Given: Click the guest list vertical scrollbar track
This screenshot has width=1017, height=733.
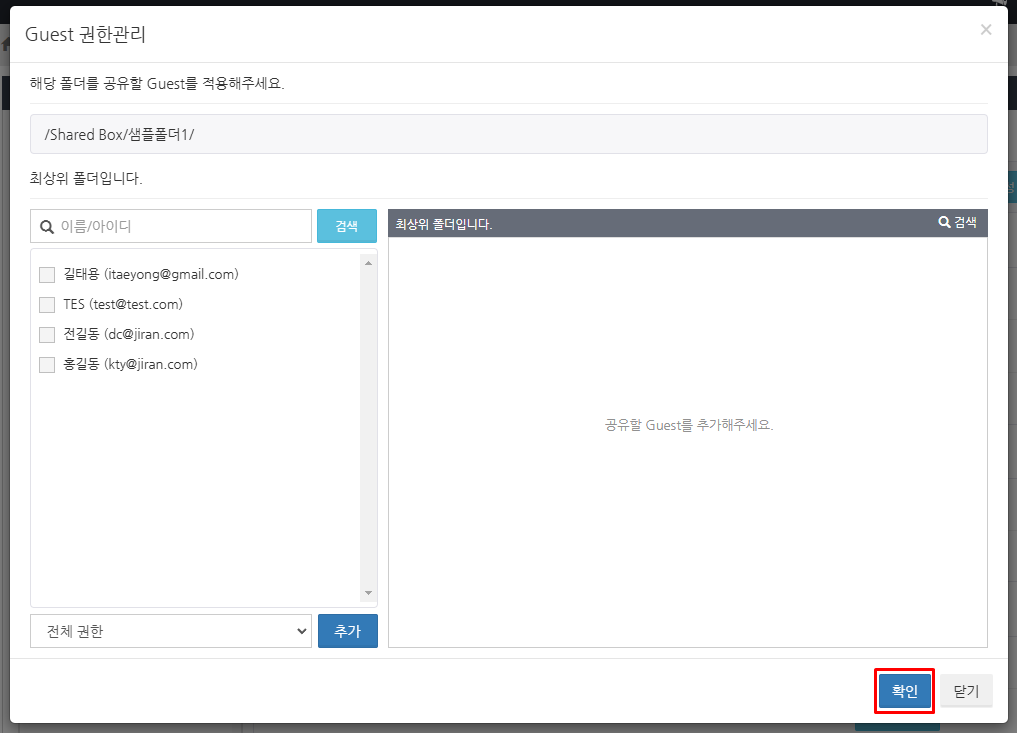Looking at the screenshot, I should 368,430.
